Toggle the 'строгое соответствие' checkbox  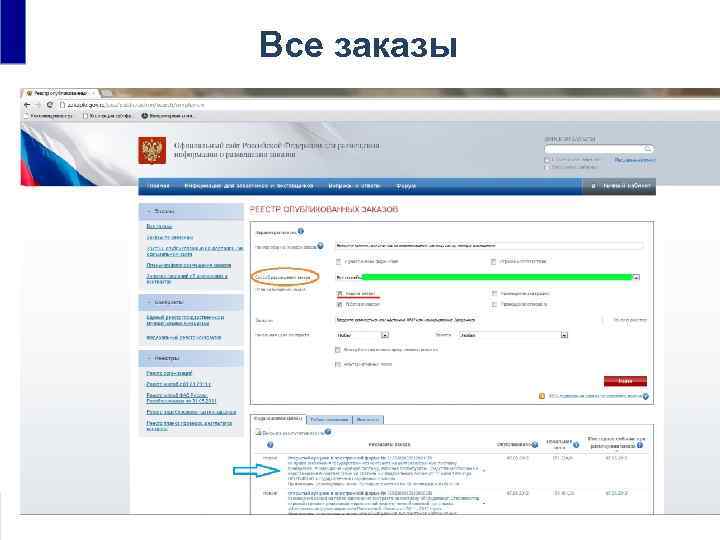pos(494,261)
